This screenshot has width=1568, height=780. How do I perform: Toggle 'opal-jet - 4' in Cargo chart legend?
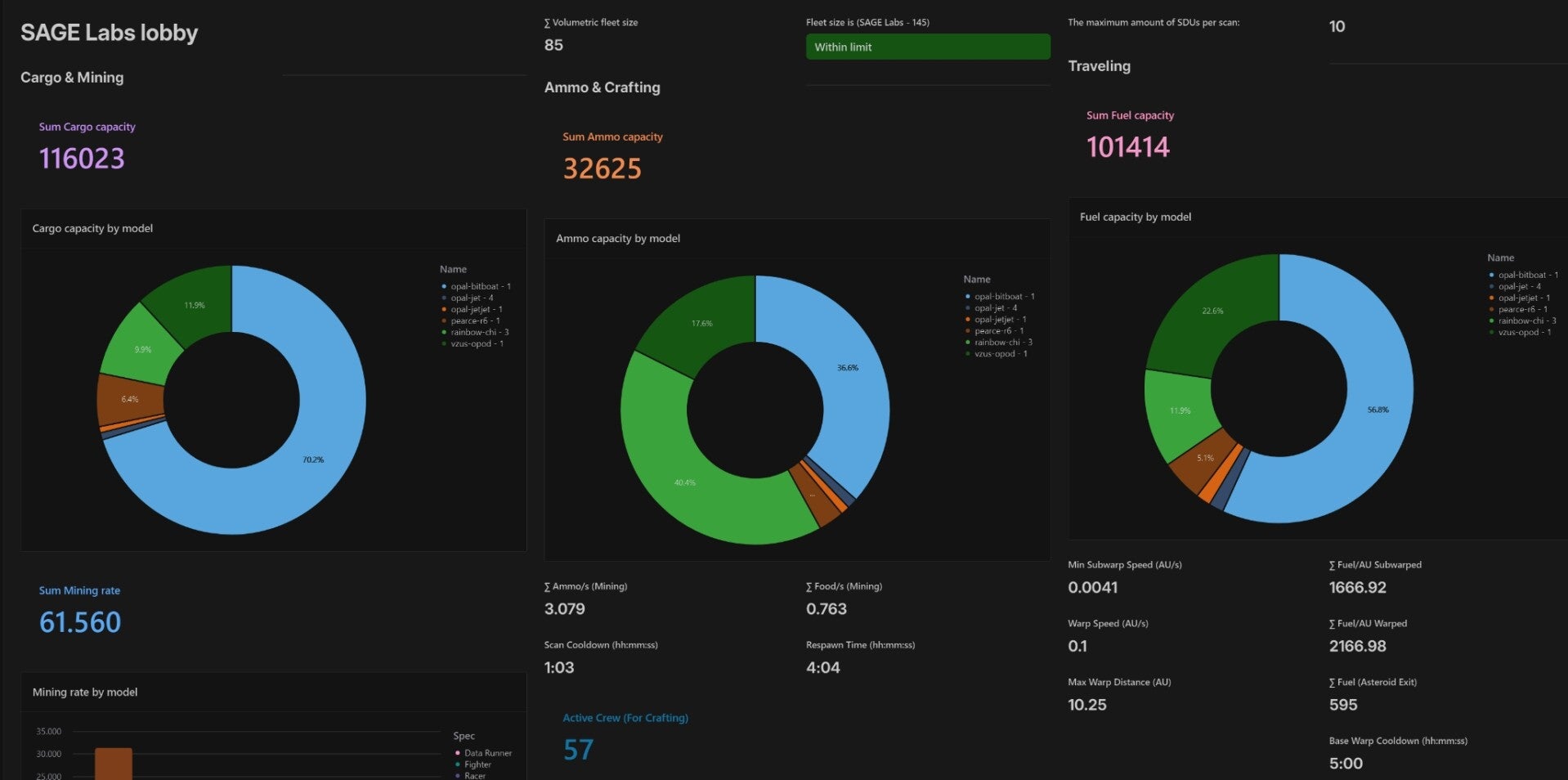(x=468, y=298)
